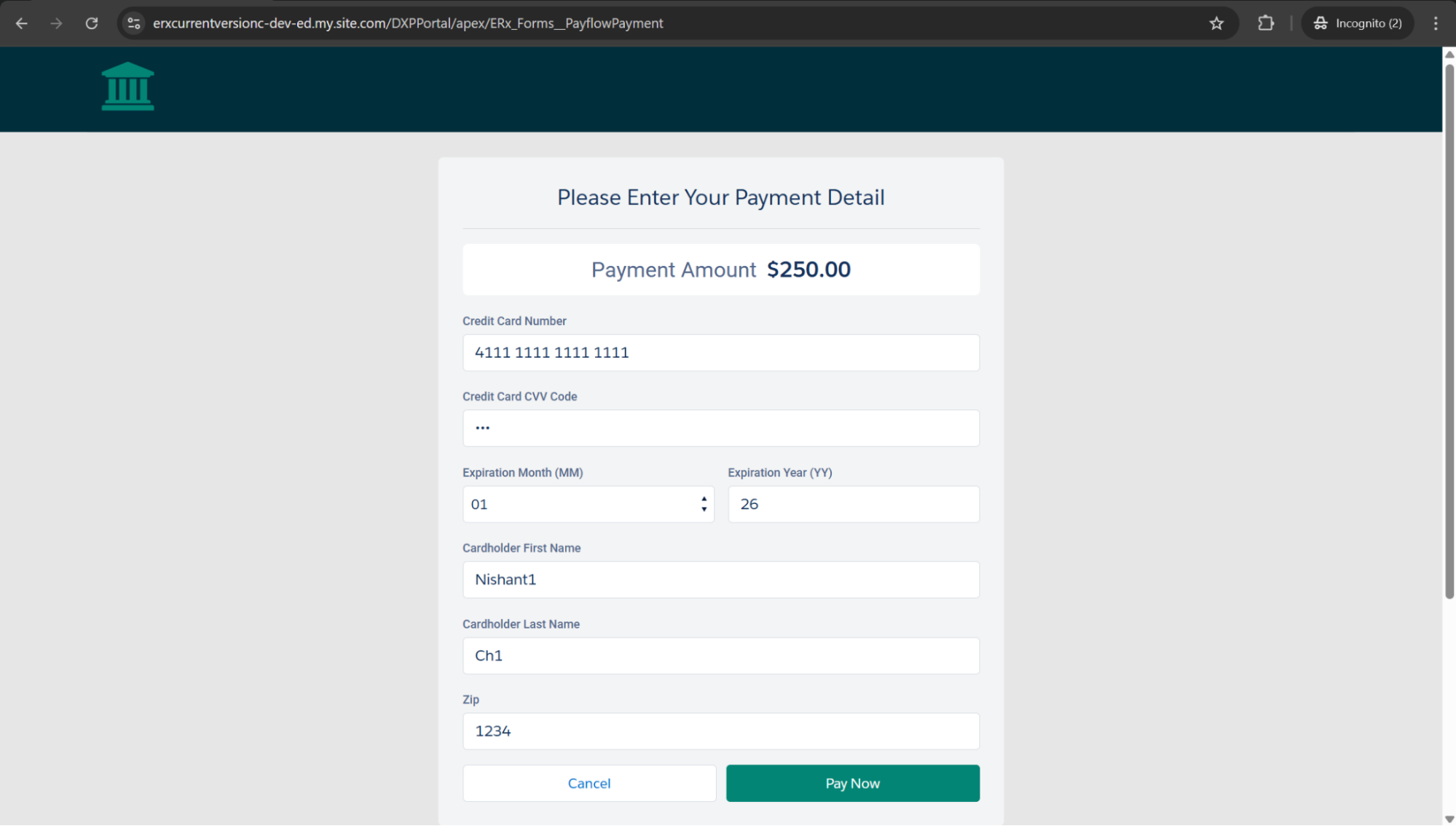Open the Expiration Month dropdown
The width and height of the screenshot is (1456, 826).
pyautogui.click(x=588, y=504)
